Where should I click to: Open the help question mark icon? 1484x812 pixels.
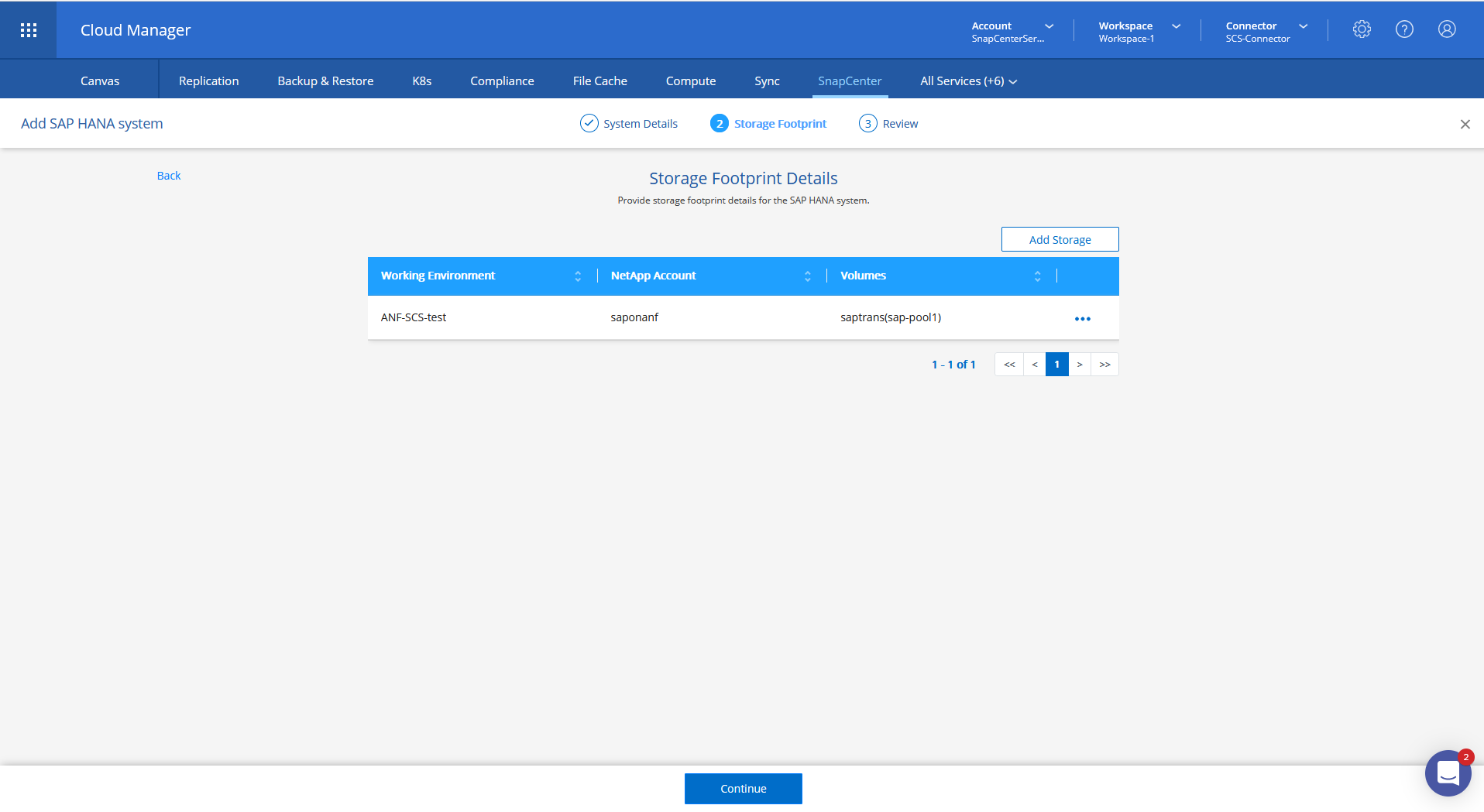(1404, 29)
